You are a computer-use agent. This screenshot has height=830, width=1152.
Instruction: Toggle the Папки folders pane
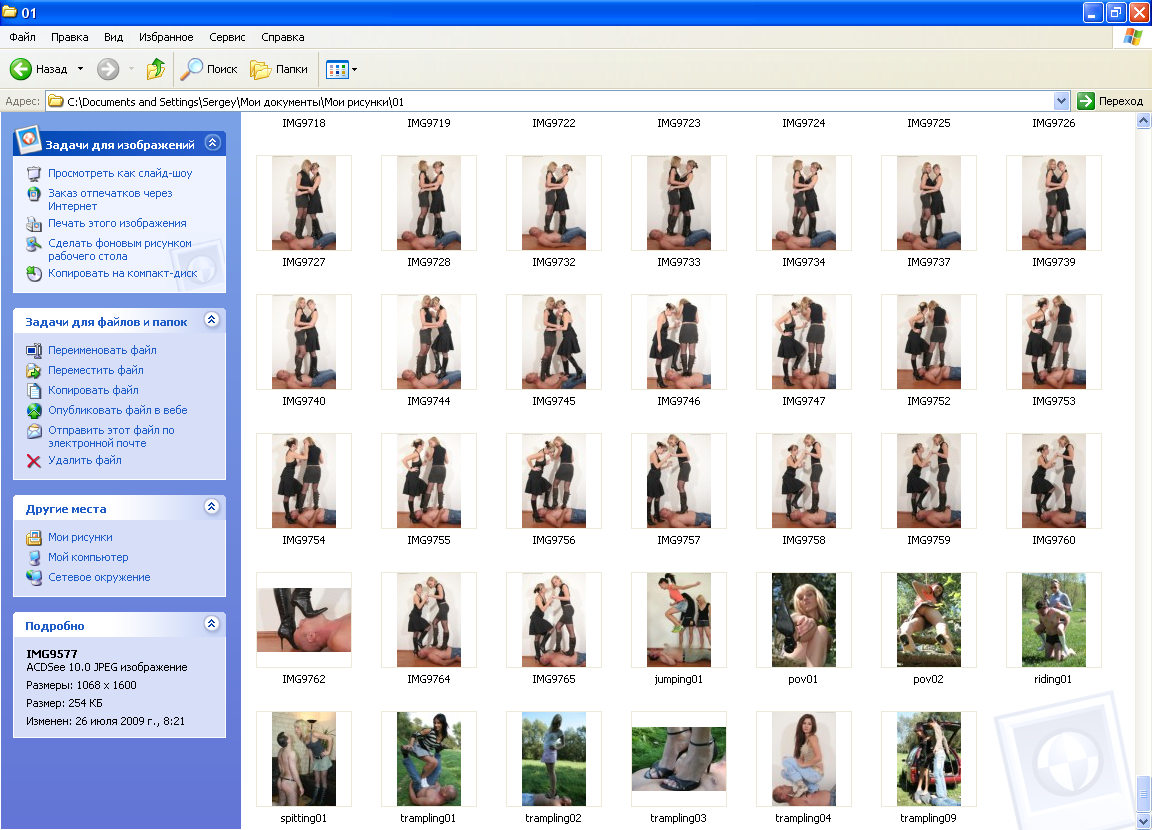279,69
